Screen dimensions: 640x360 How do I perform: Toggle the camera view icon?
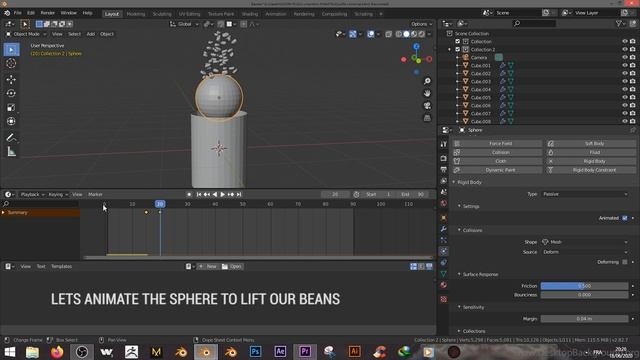(x=427, y=106)
